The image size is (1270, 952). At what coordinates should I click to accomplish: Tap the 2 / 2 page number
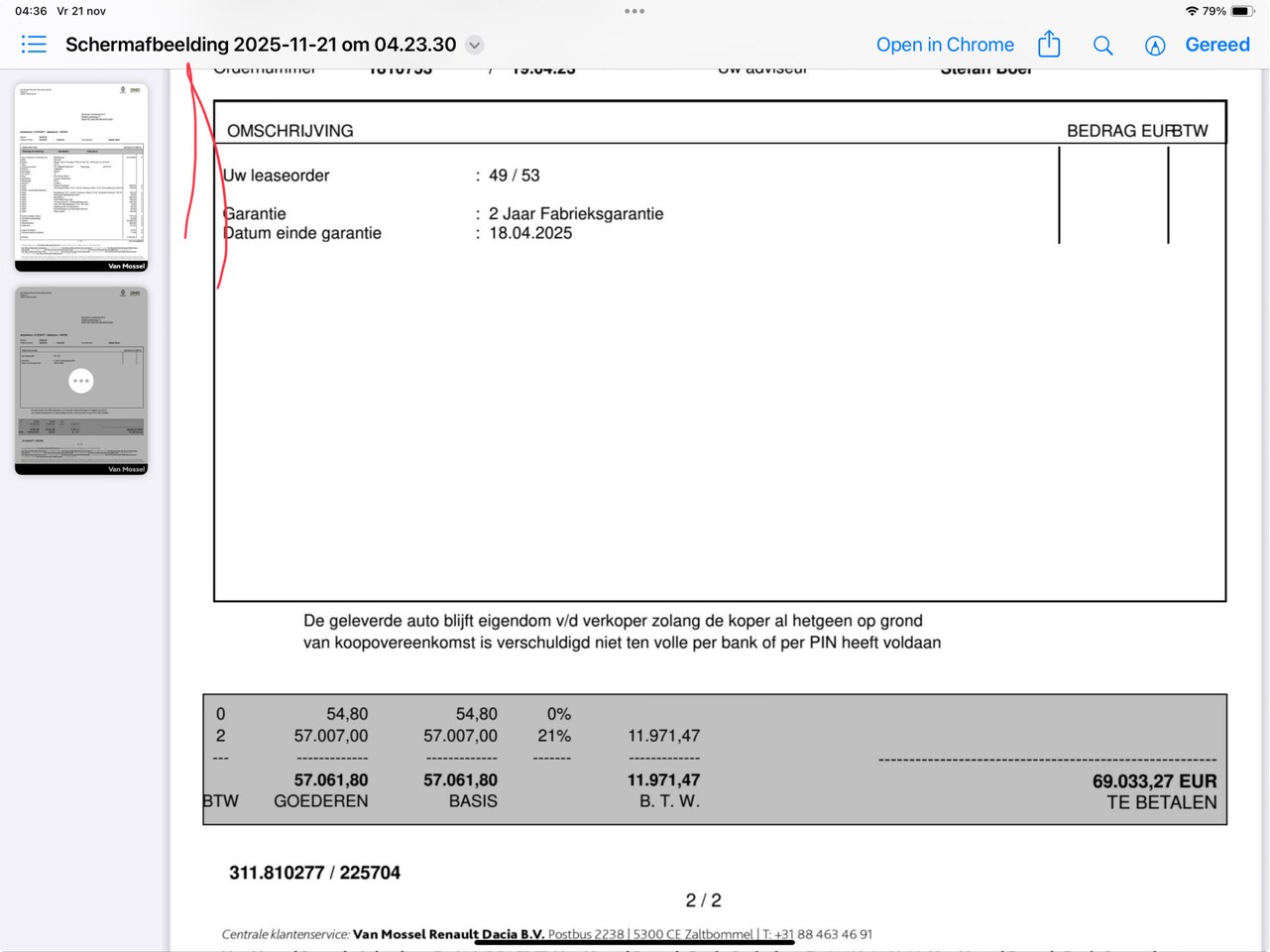pos(703,900)
